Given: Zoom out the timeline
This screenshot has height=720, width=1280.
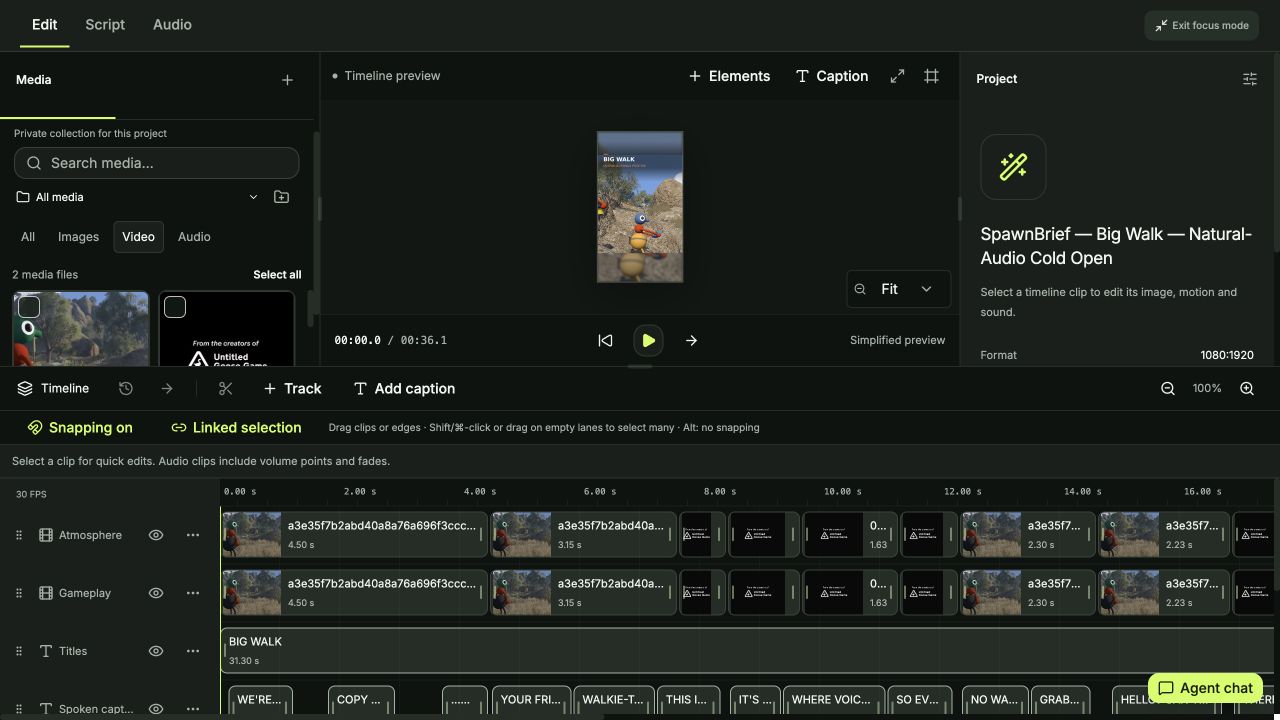Looking at the screenshot, I should point(1167,388).
